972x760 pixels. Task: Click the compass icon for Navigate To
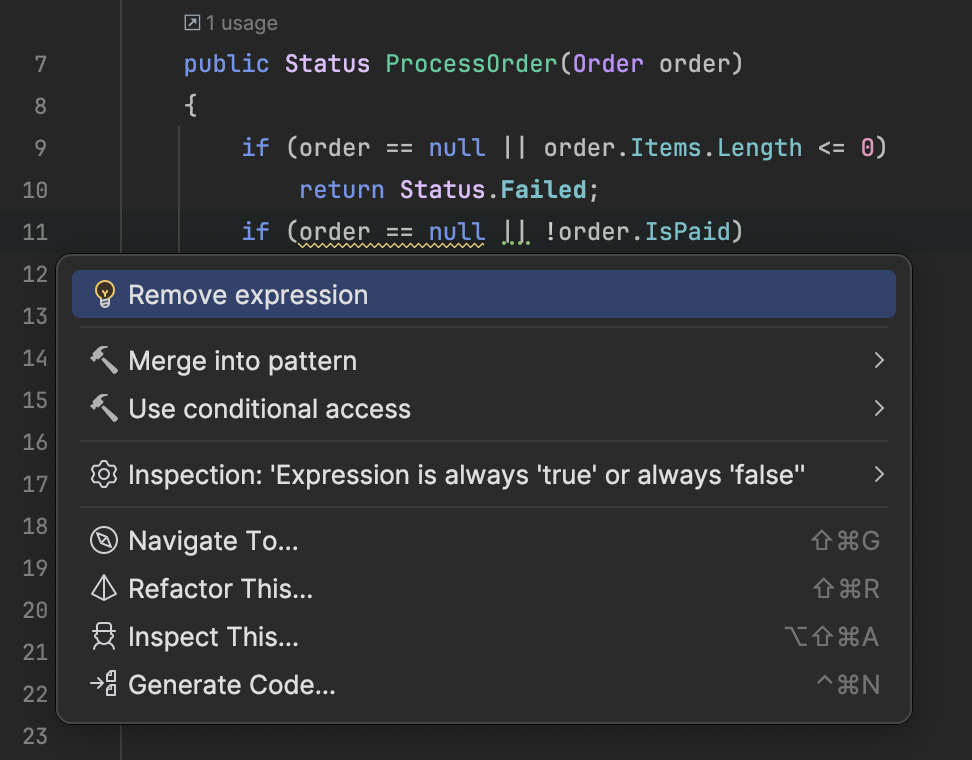(x=104, y=541)
